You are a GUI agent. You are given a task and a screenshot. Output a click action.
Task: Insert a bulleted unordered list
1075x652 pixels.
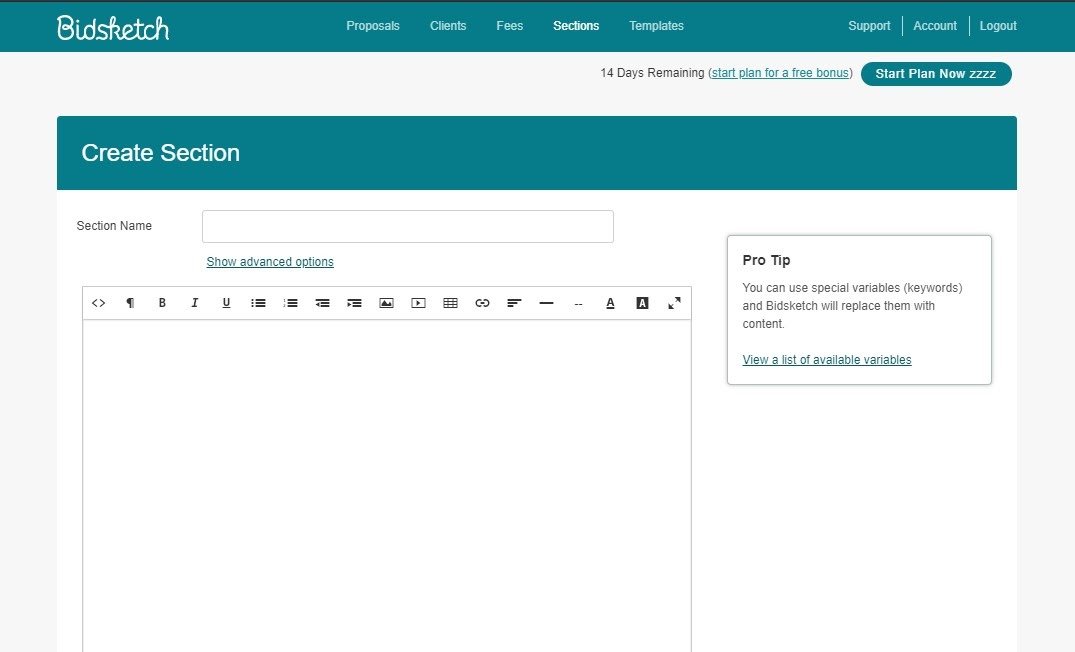coord(258,303)
